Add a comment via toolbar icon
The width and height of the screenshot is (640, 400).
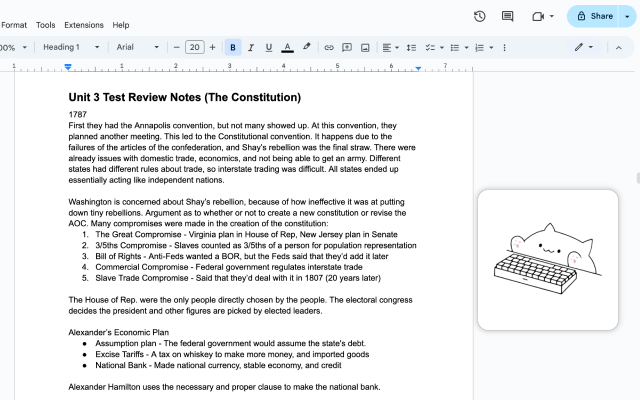[347, 48]
